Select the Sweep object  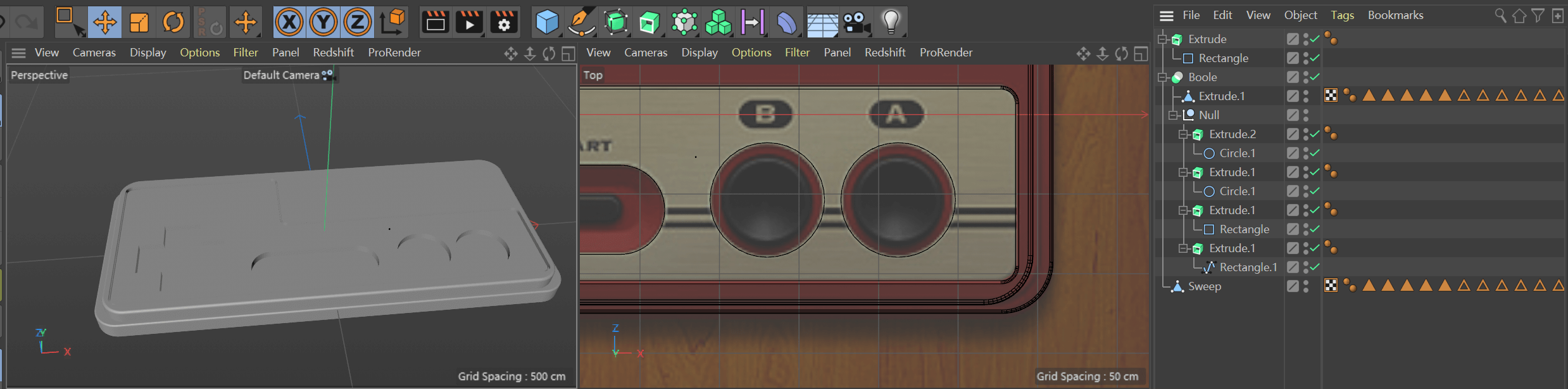click(x=1204, y=286)
